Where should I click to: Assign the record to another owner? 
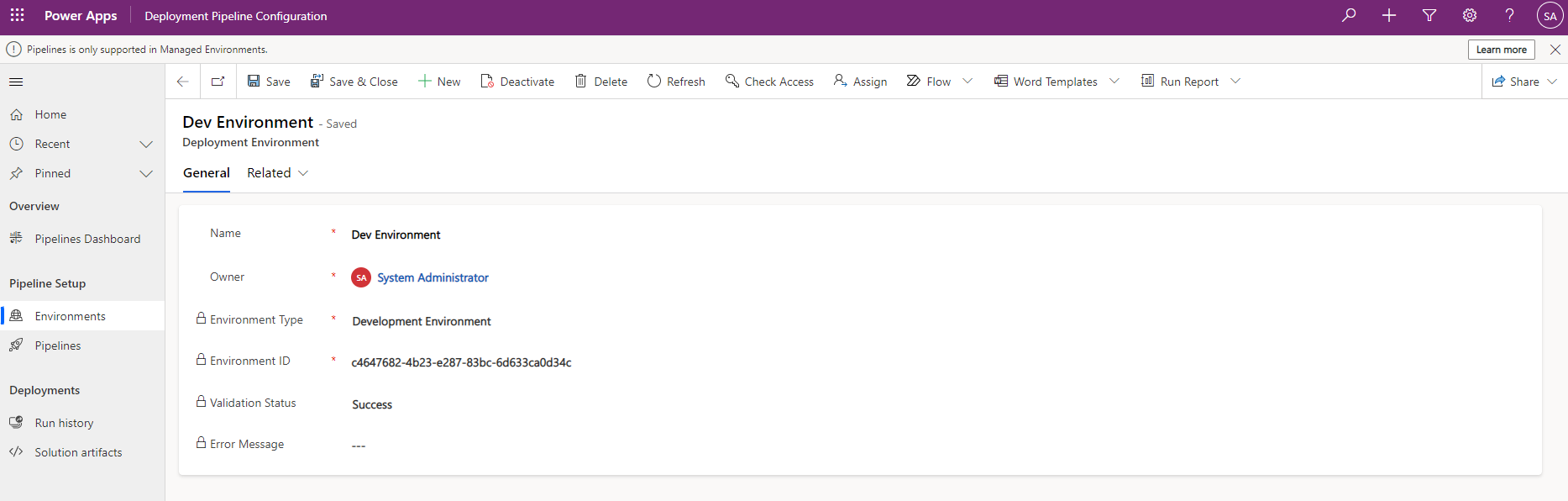click(x=860, y=82)
